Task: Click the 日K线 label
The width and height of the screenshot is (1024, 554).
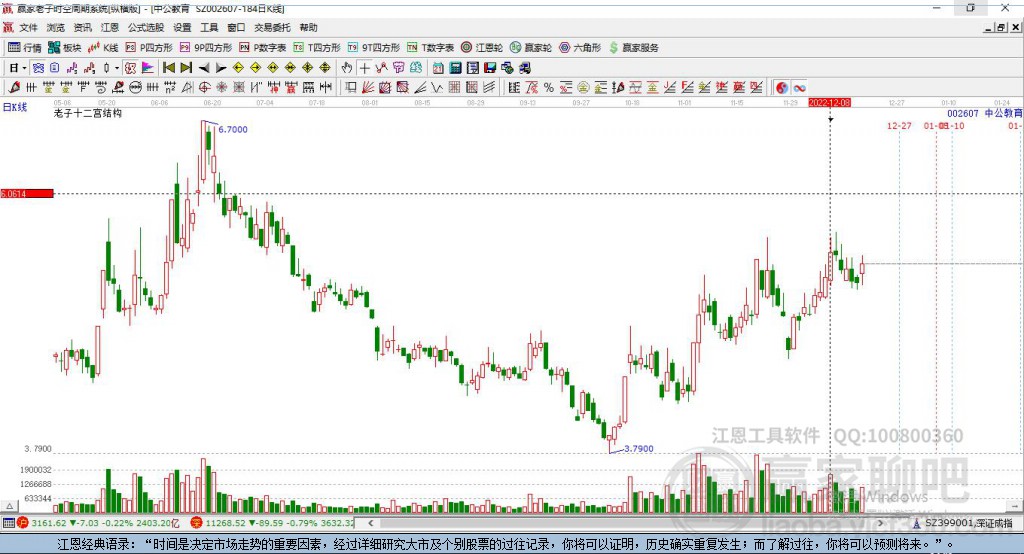Action: tap(15, 107)
